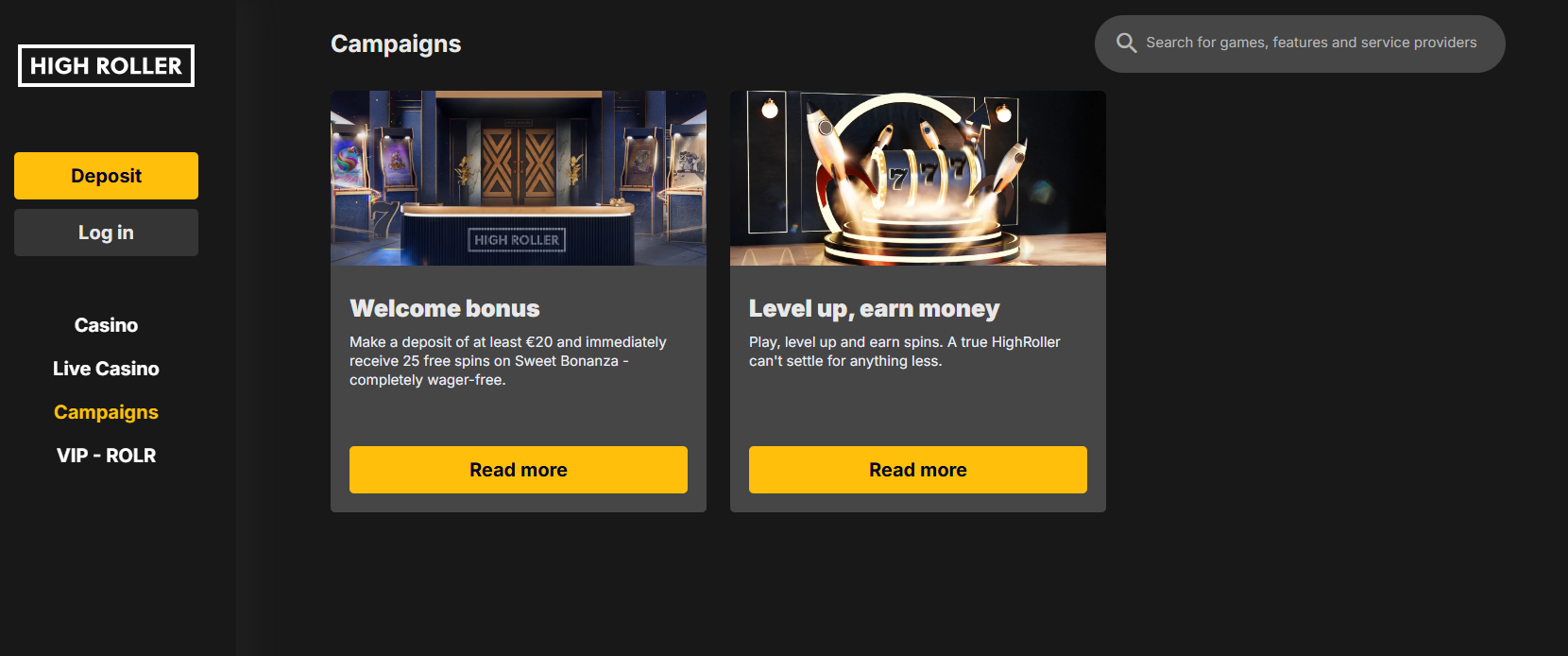Image resolution: width=1568 pixels, height=656 pixels.
Task: Open the Live Casino menu item
Action: (x=106, y=369)
